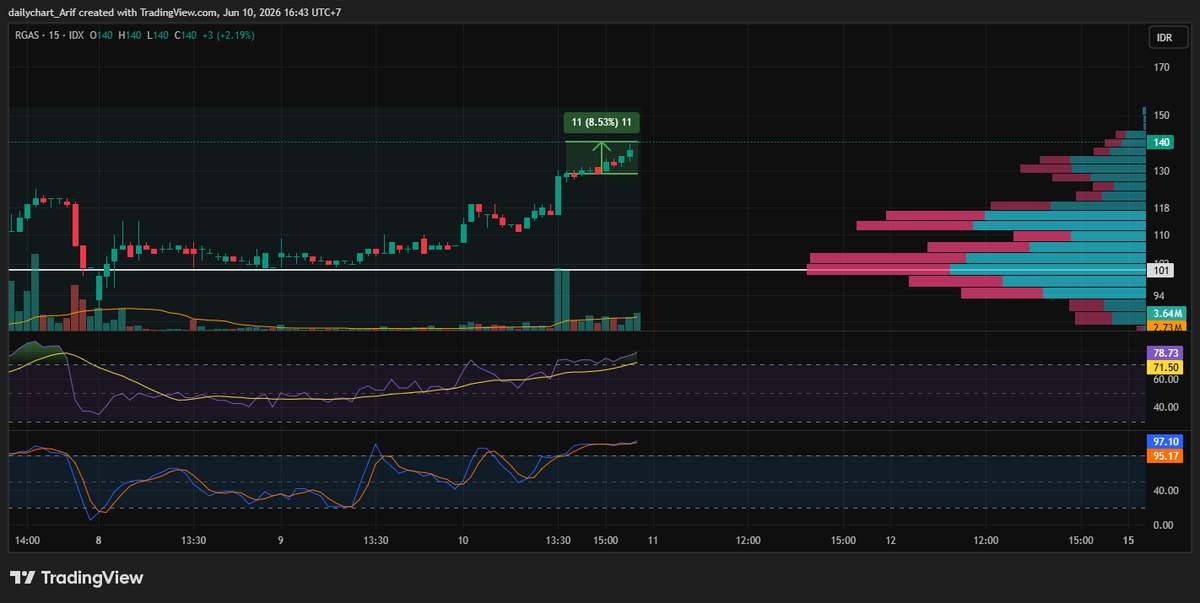Viewport: 1200px width, 603px height.
Task: Click the +3 (+2.19%) change value
Action: pyautogui.click(x=228, y=35)
